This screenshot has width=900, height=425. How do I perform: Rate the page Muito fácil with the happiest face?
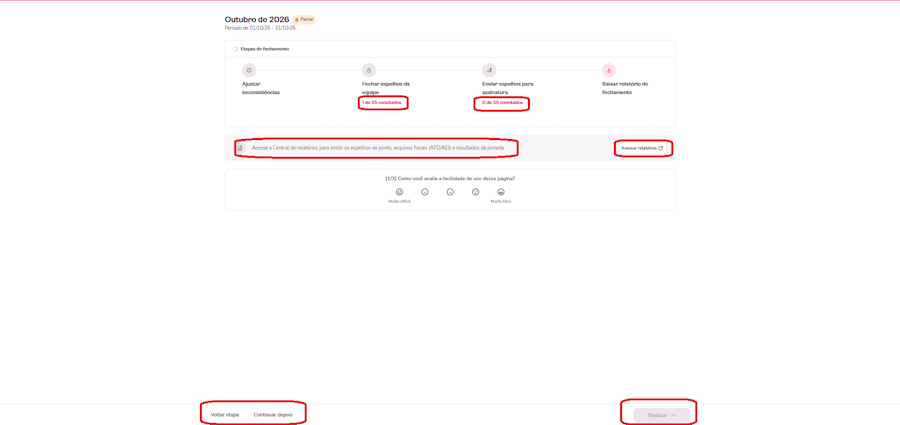(501, 192)
